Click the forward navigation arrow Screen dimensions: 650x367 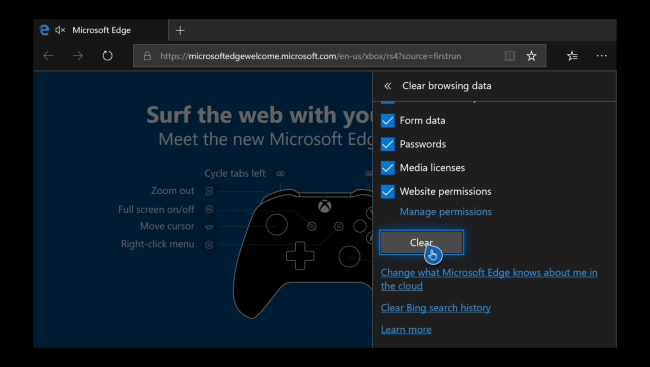[x=78, y=56]
